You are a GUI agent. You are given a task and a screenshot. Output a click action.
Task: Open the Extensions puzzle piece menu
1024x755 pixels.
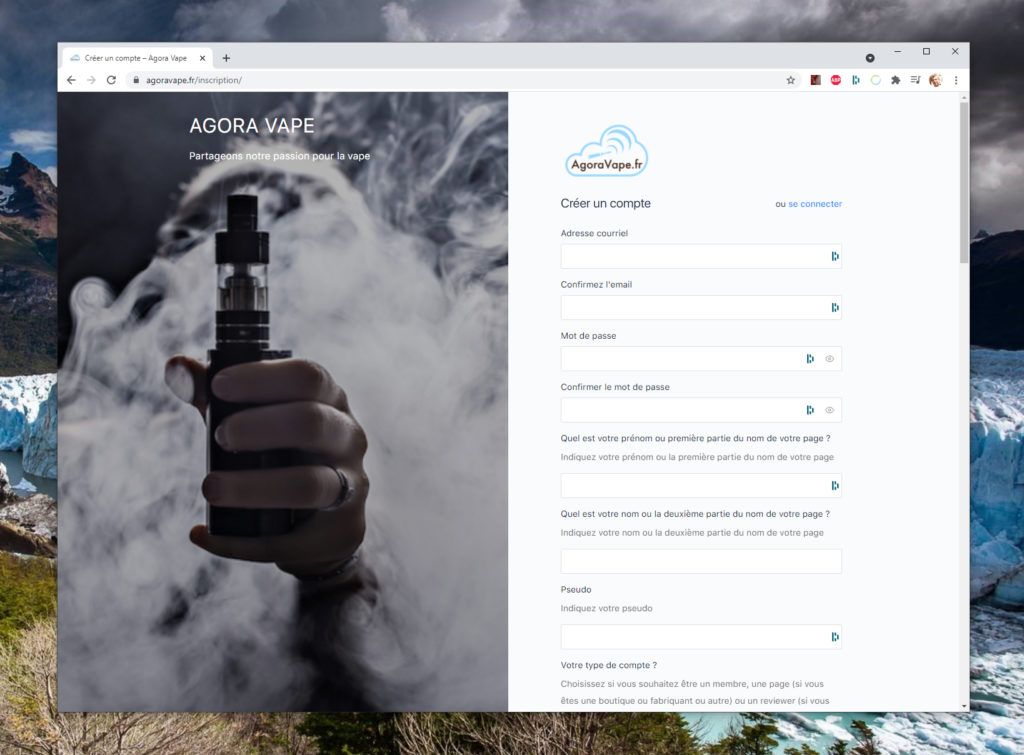(895, 80)
